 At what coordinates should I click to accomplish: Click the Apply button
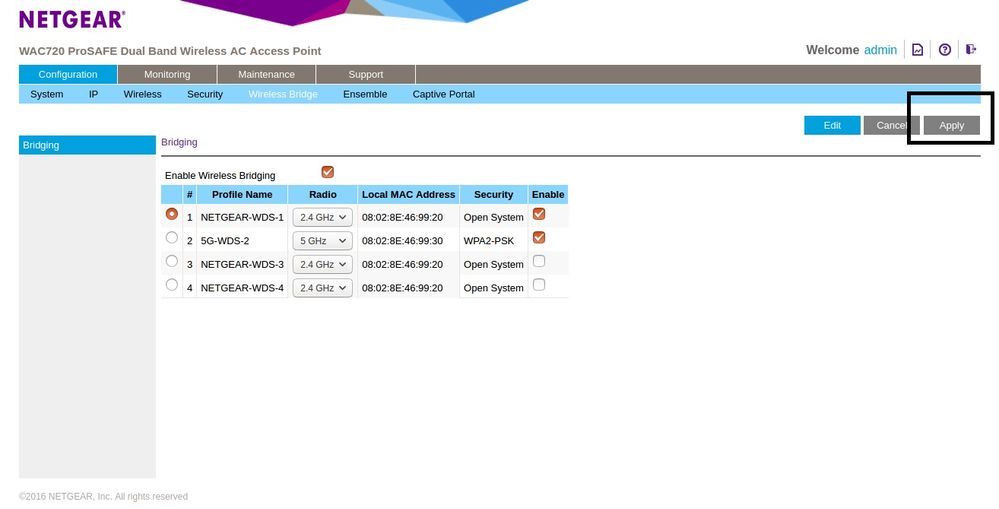pos(952,125)
